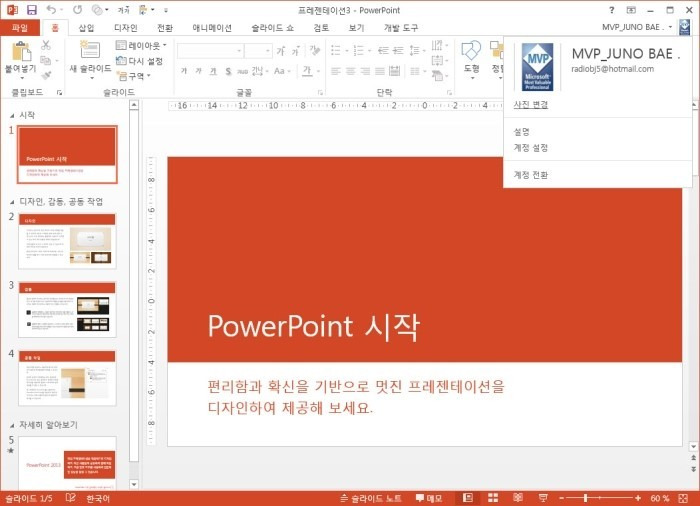Click the Reading View status bar icon
The height and width of the screenshot is (506, 700).
tap(518, 498)
